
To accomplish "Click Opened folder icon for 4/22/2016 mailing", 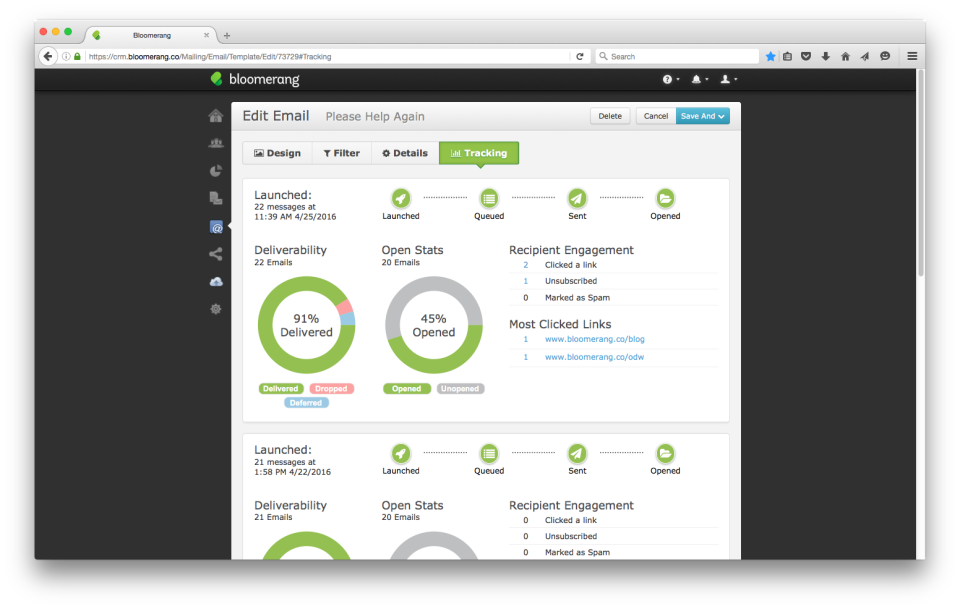I will point(665,454).
